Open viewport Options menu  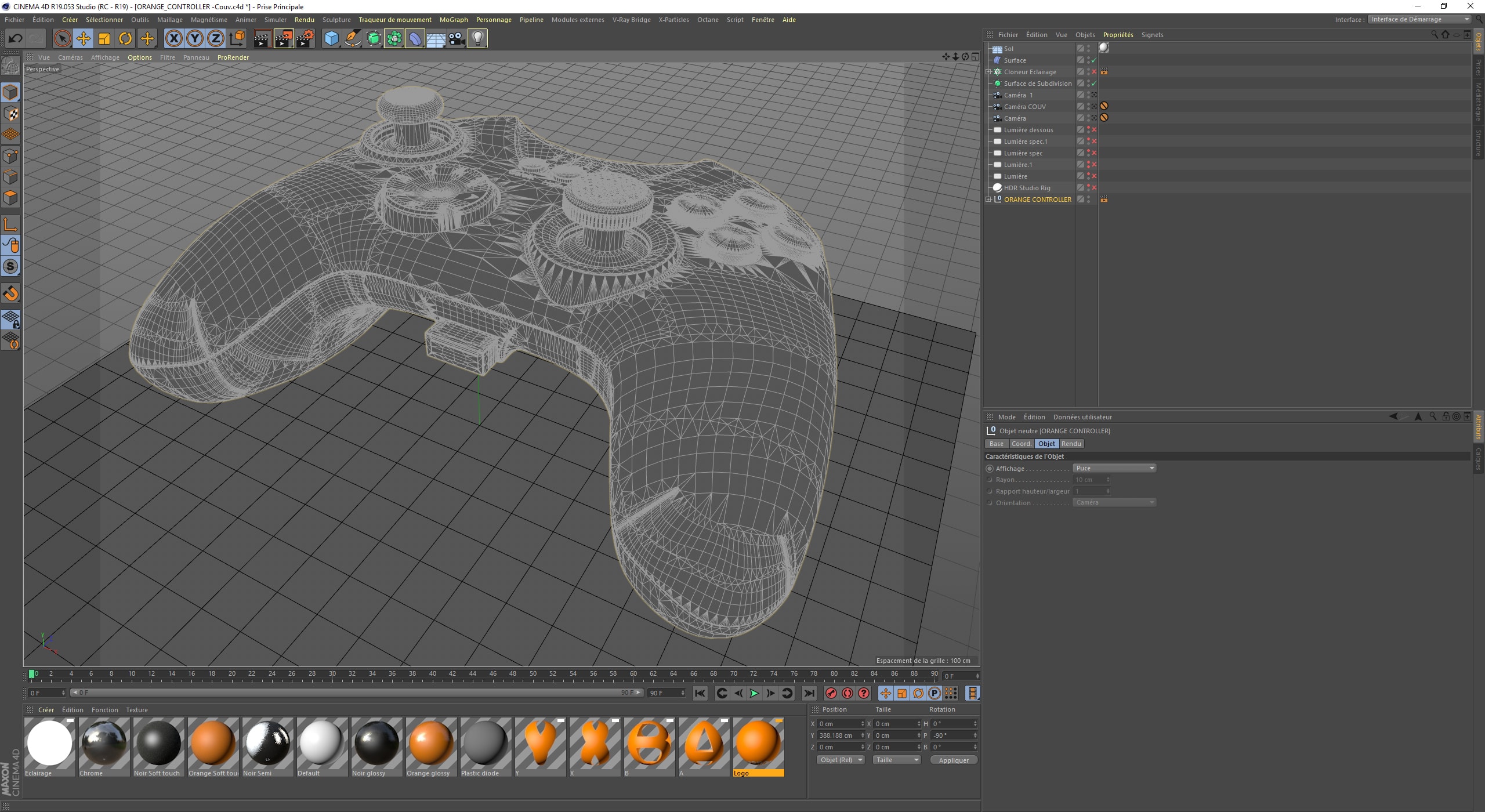(140, 57)
